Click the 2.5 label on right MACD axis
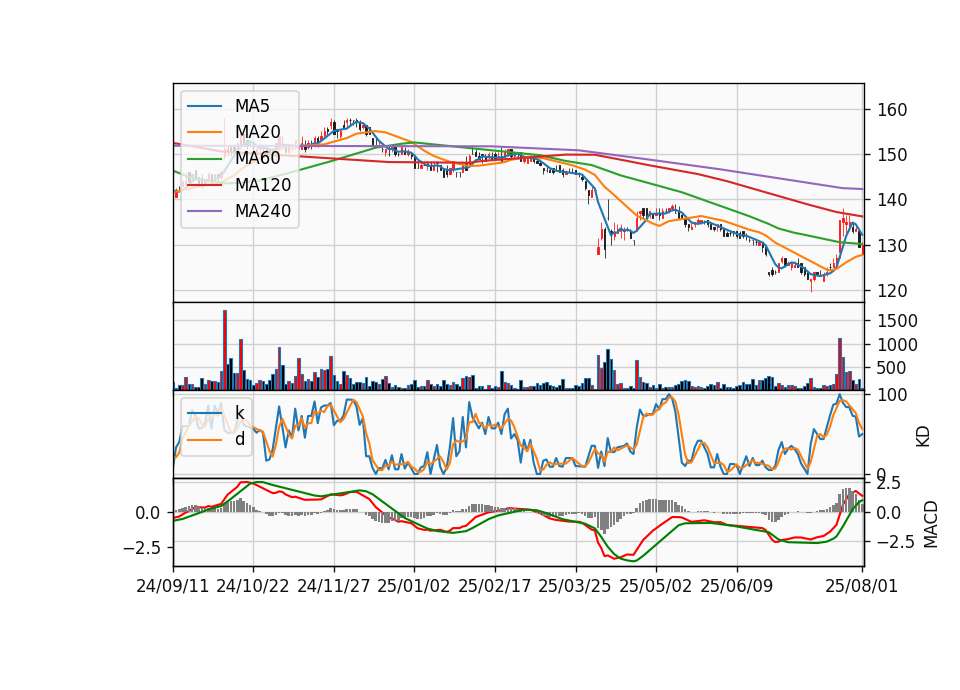 (888, 483)
